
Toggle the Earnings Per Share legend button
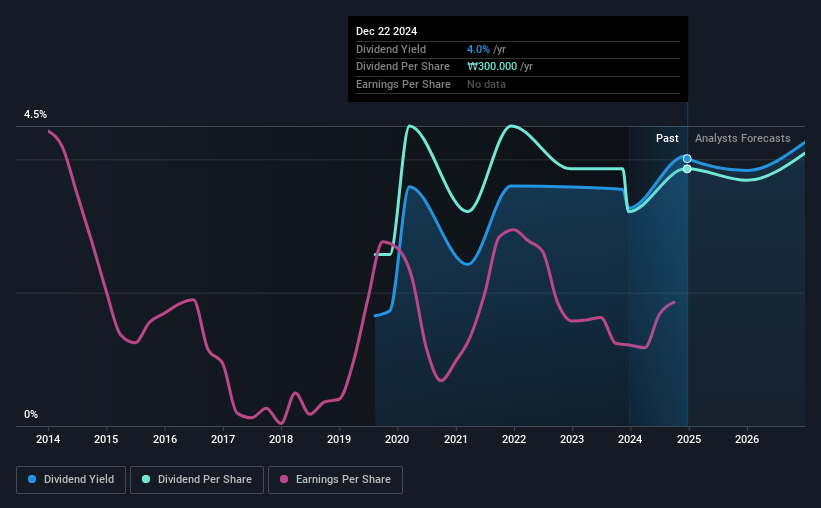[x=335, y=480]
